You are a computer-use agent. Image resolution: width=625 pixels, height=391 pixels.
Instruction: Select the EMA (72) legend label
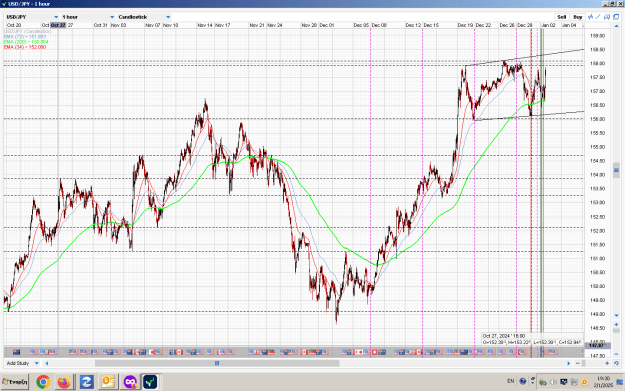click(25, 37)
